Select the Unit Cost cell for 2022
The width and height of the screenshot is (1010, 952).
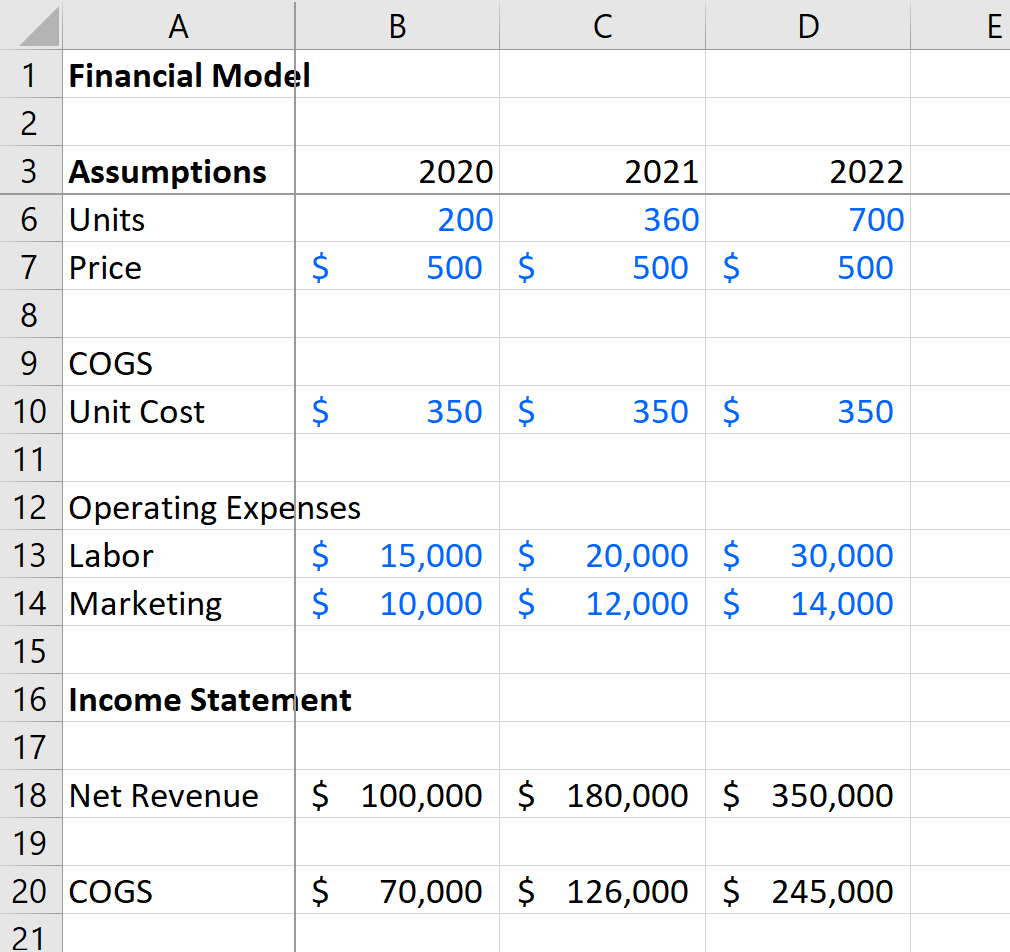pos(807,411)
